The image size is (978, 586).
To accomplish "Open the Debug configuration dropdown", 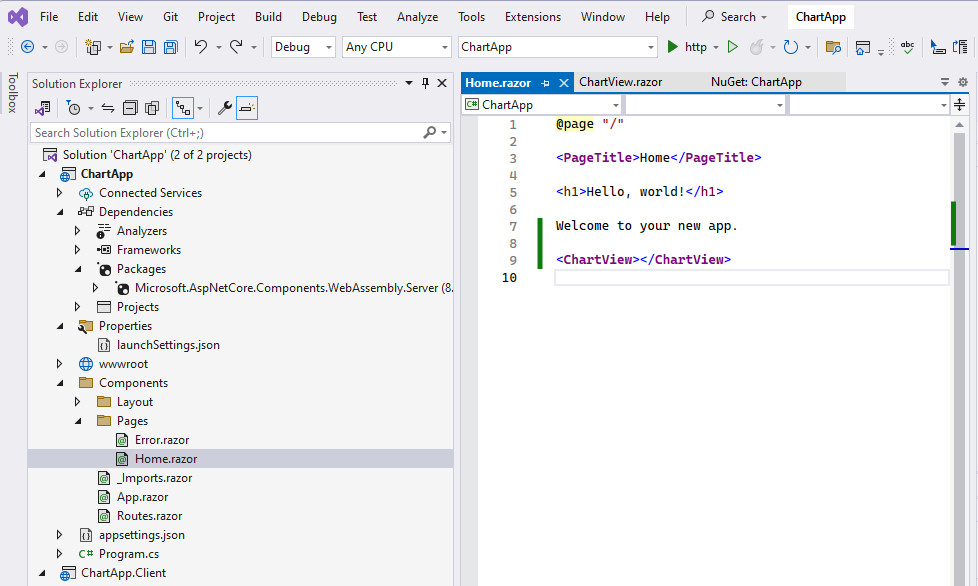I will coord(304,47).
